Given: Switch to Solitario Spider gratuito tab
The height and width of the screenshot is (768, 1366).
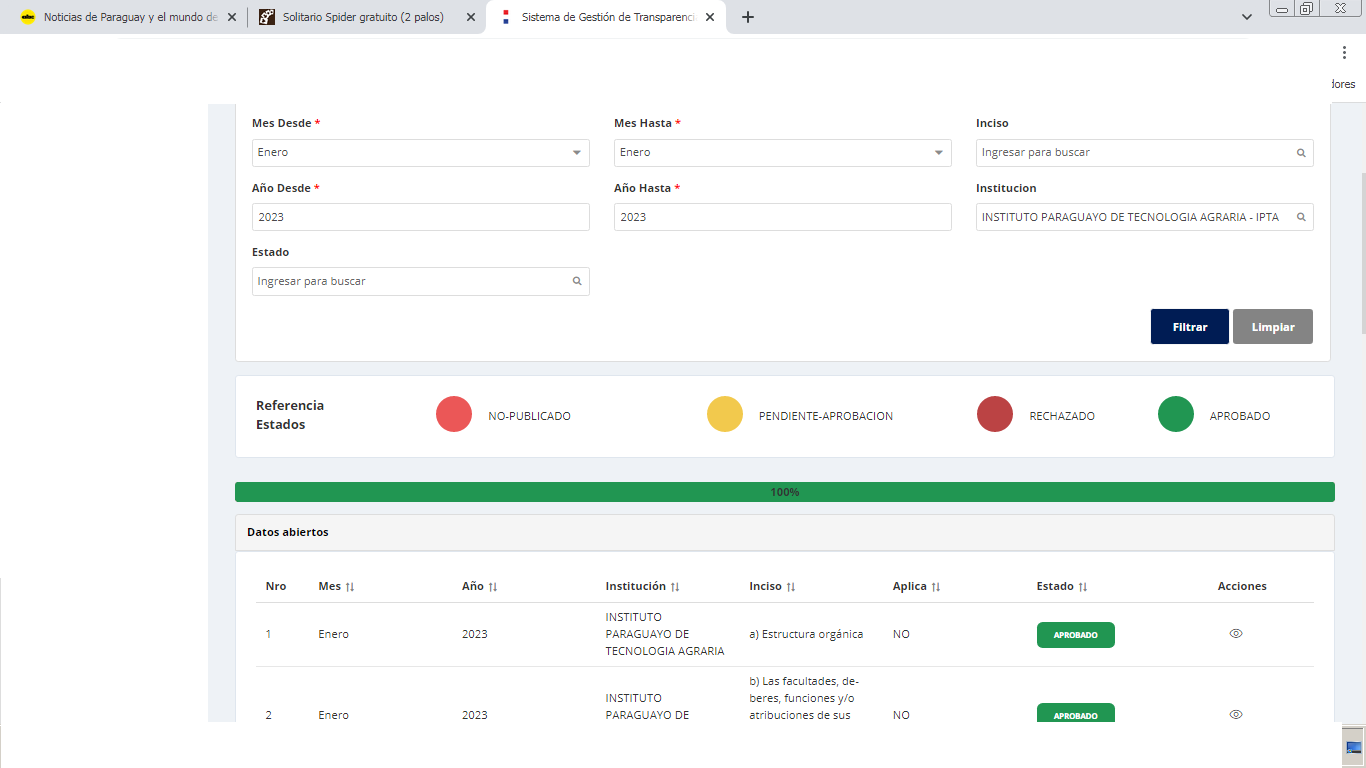Looking at the screenshot, I should pyautogui.click(x=365, y=17).
